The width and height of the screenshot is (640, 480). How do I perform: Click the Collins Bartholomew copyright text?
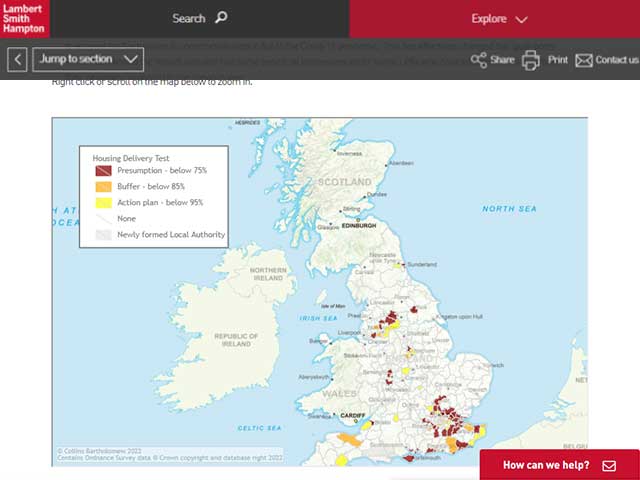pos(99,451)
